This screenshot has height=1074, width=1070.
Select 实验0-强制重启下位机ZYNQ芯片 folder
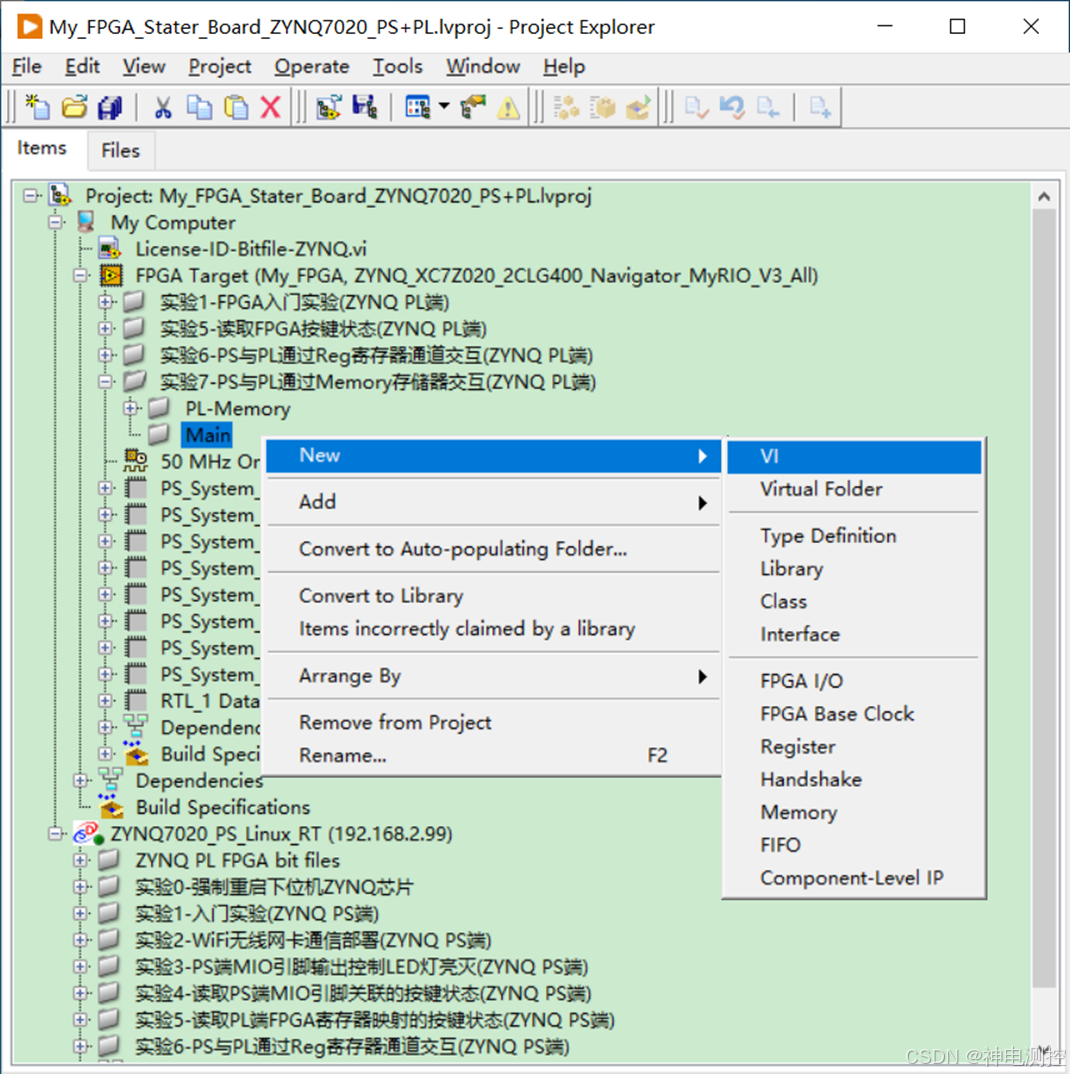tap(275, 887)
